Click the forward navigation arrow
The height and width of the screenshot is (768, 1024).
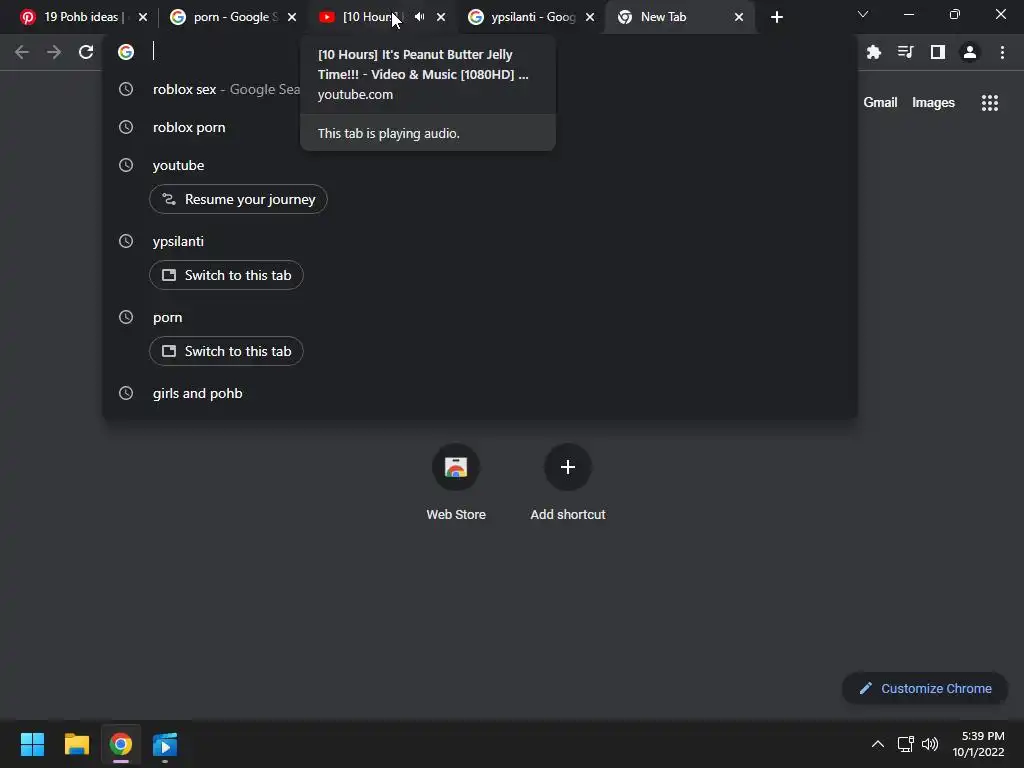54,52
